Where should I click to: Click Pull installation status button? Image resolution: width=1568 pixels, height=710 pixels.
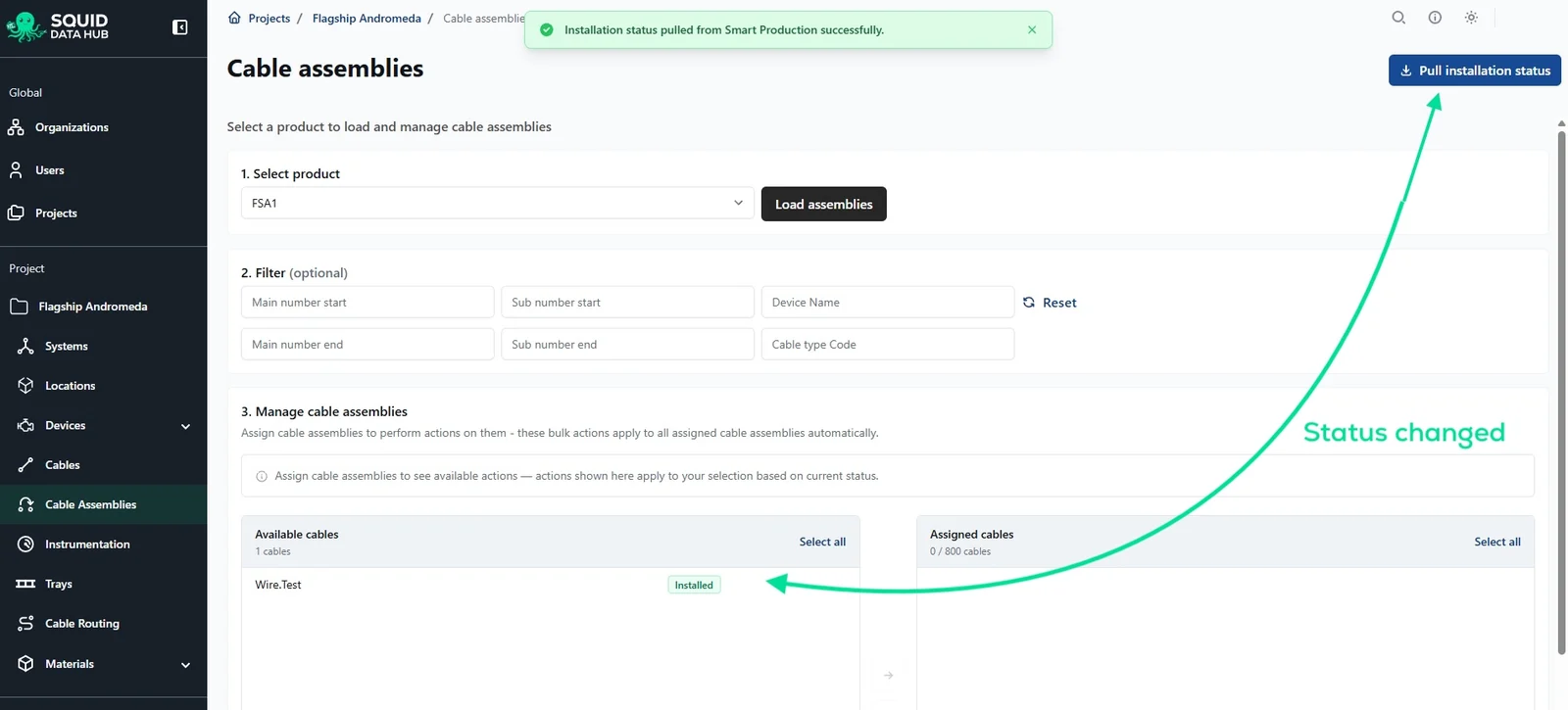coord(1474,71)
